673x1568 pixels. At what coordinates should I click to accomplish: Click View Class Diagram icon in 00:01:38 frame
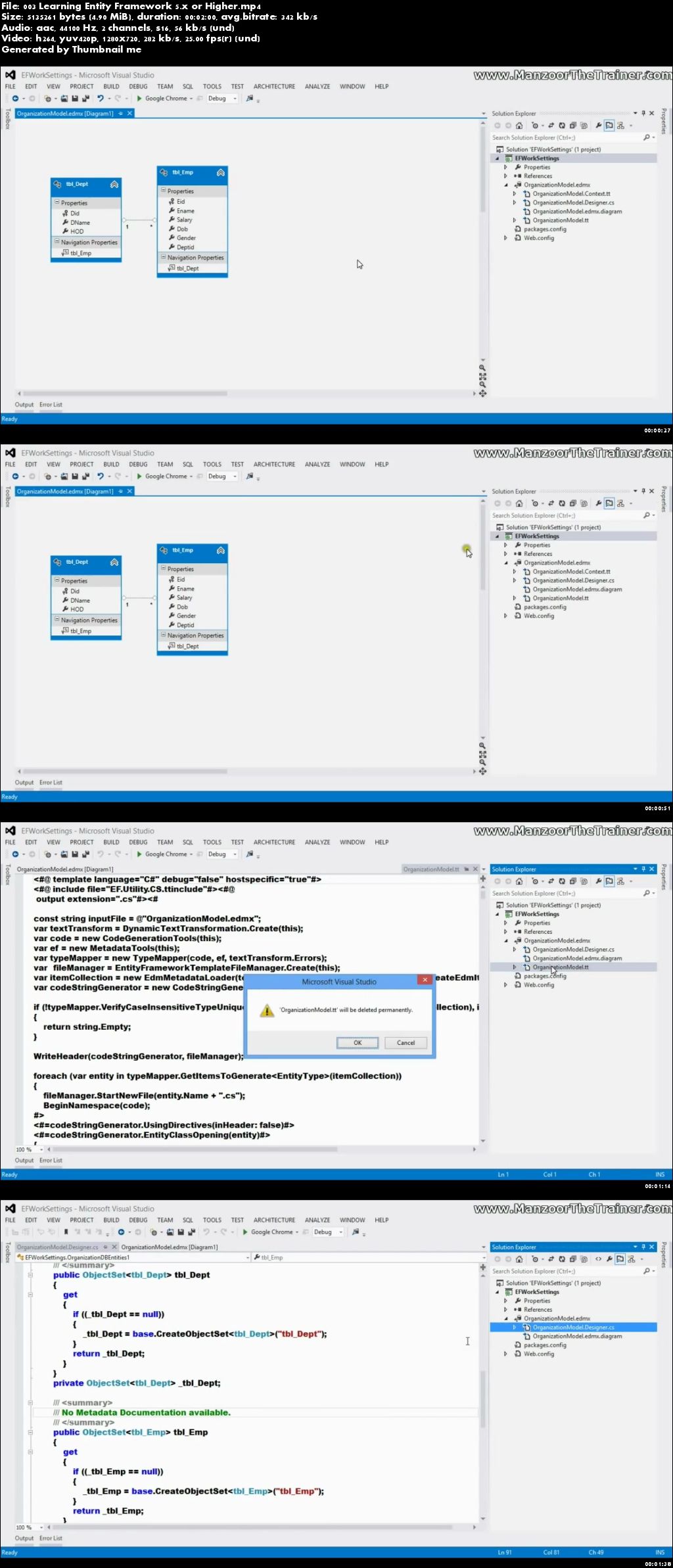(631, 1259)
